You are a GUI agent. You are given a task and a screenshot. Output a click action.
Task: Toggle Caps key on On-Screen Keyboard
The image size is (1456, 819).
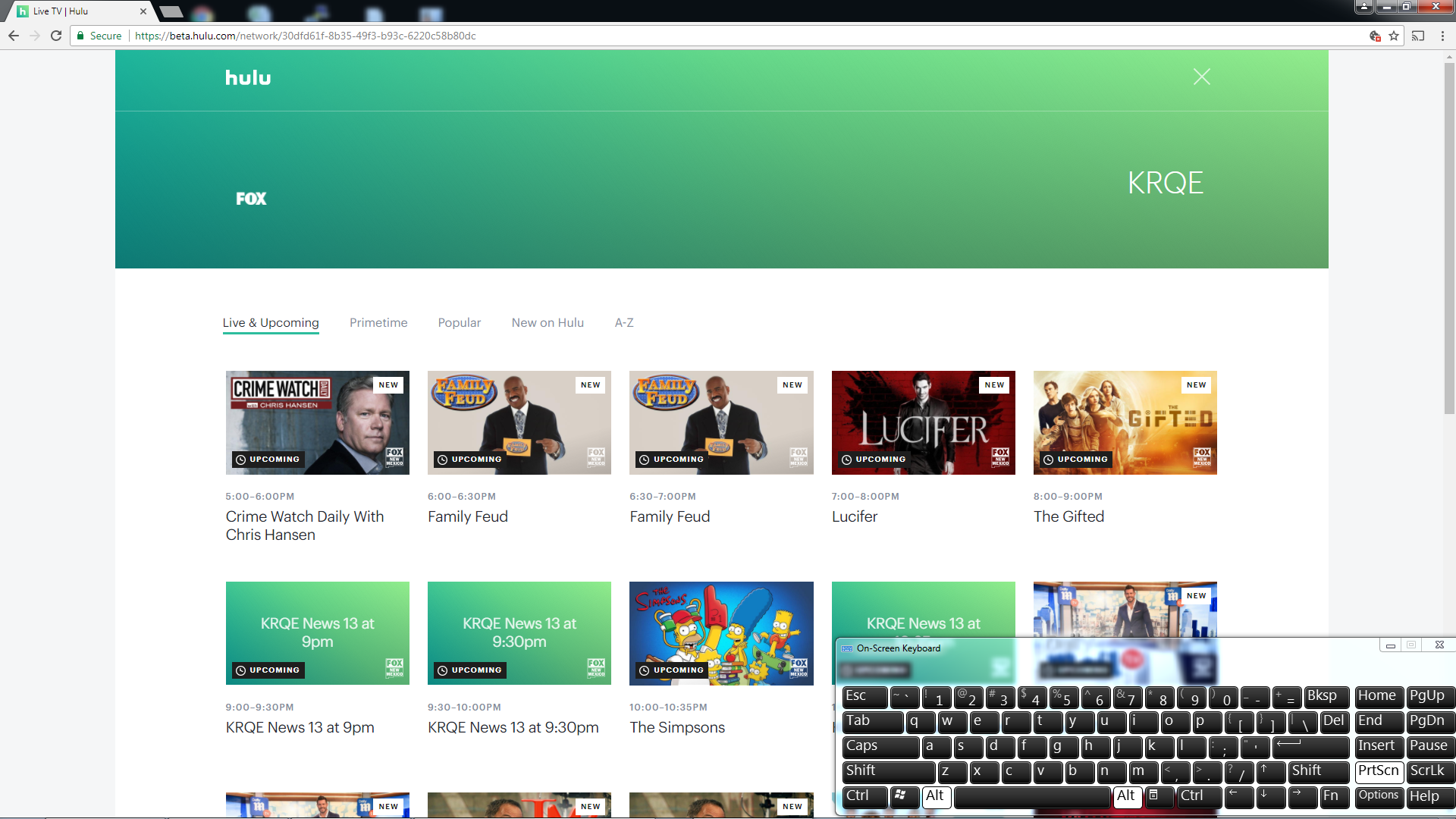point(880,747)
